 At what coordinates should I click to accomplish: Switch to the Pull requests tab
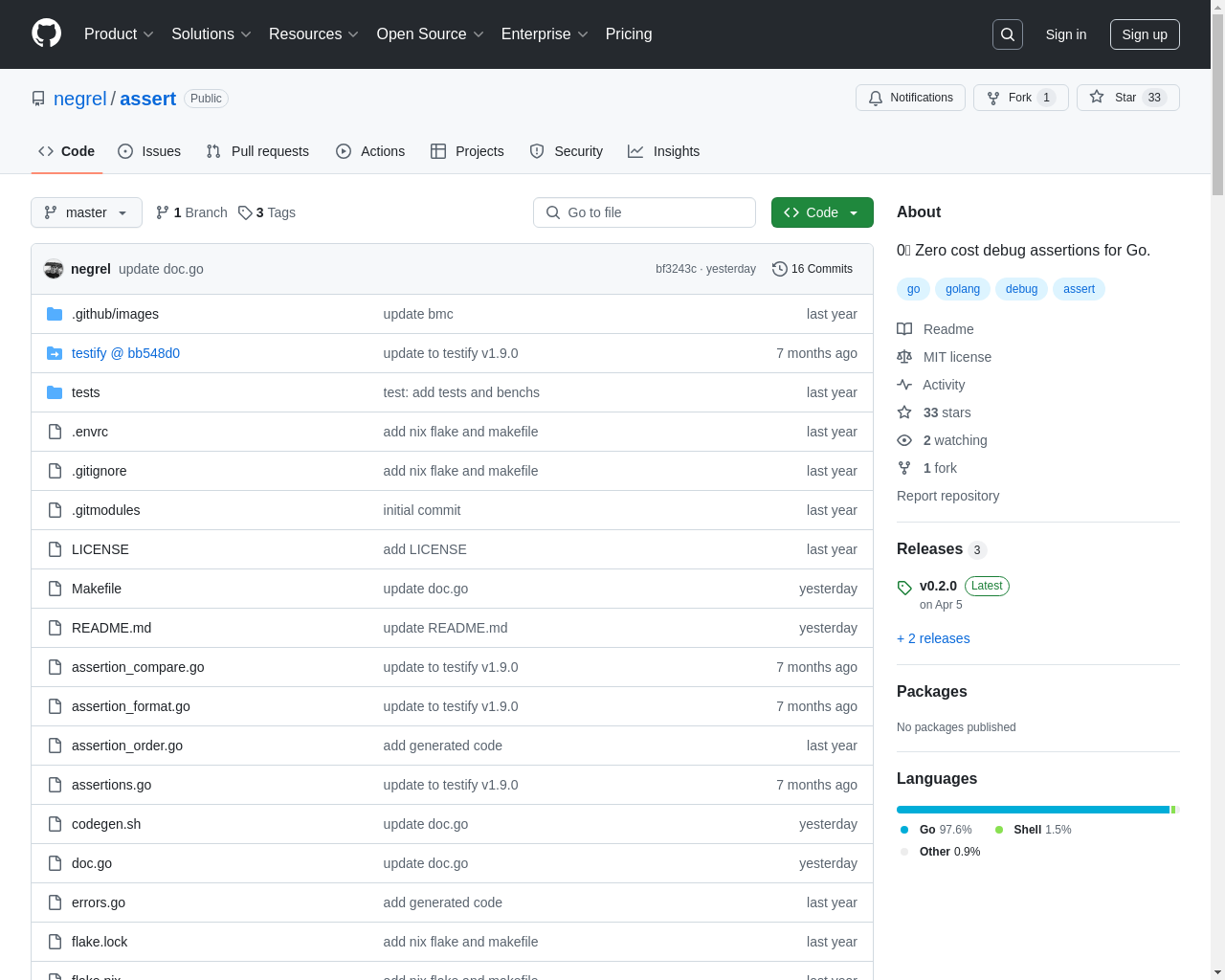257,151
